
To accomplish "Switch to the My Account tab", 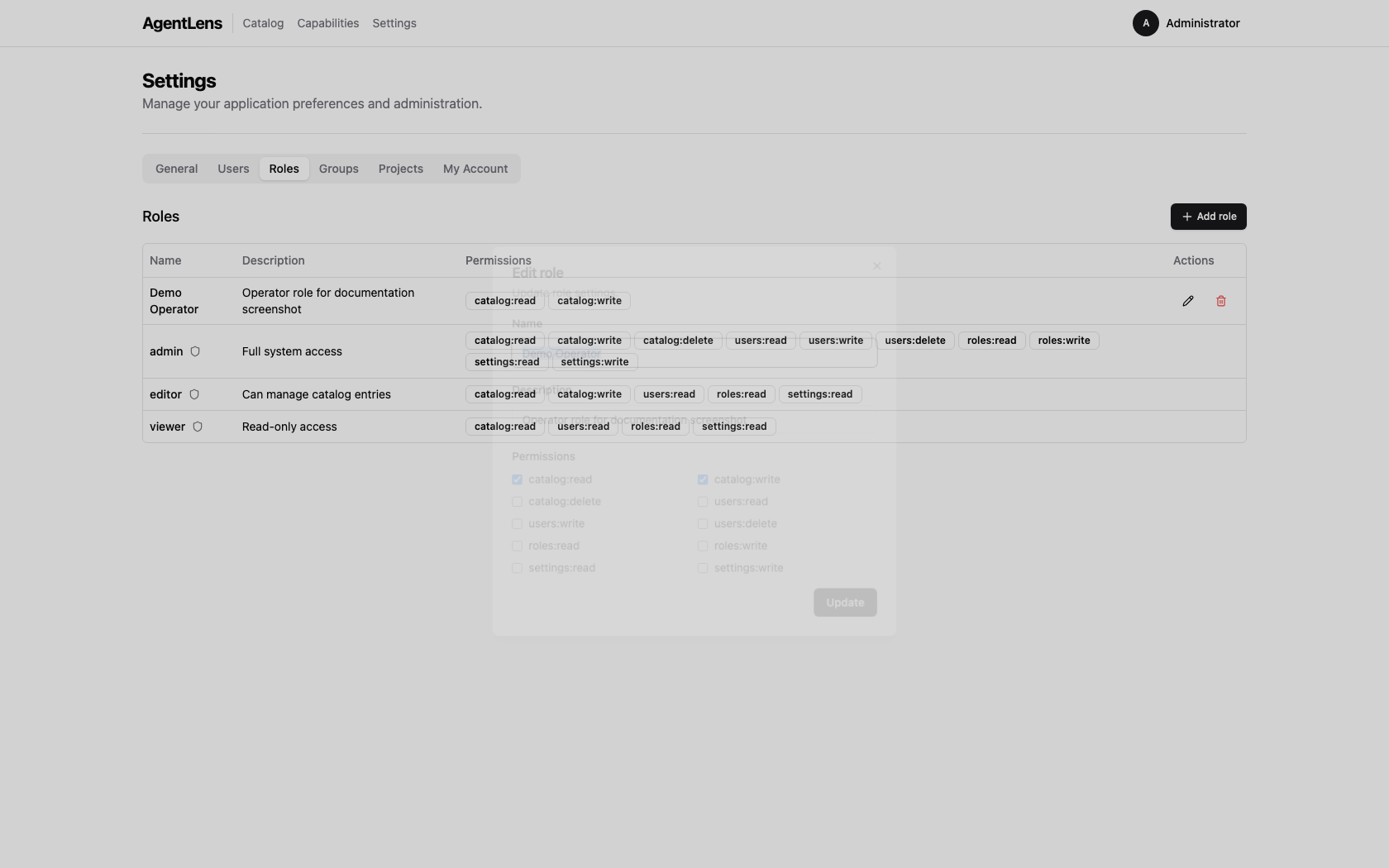I will click(x=475, y=169).
